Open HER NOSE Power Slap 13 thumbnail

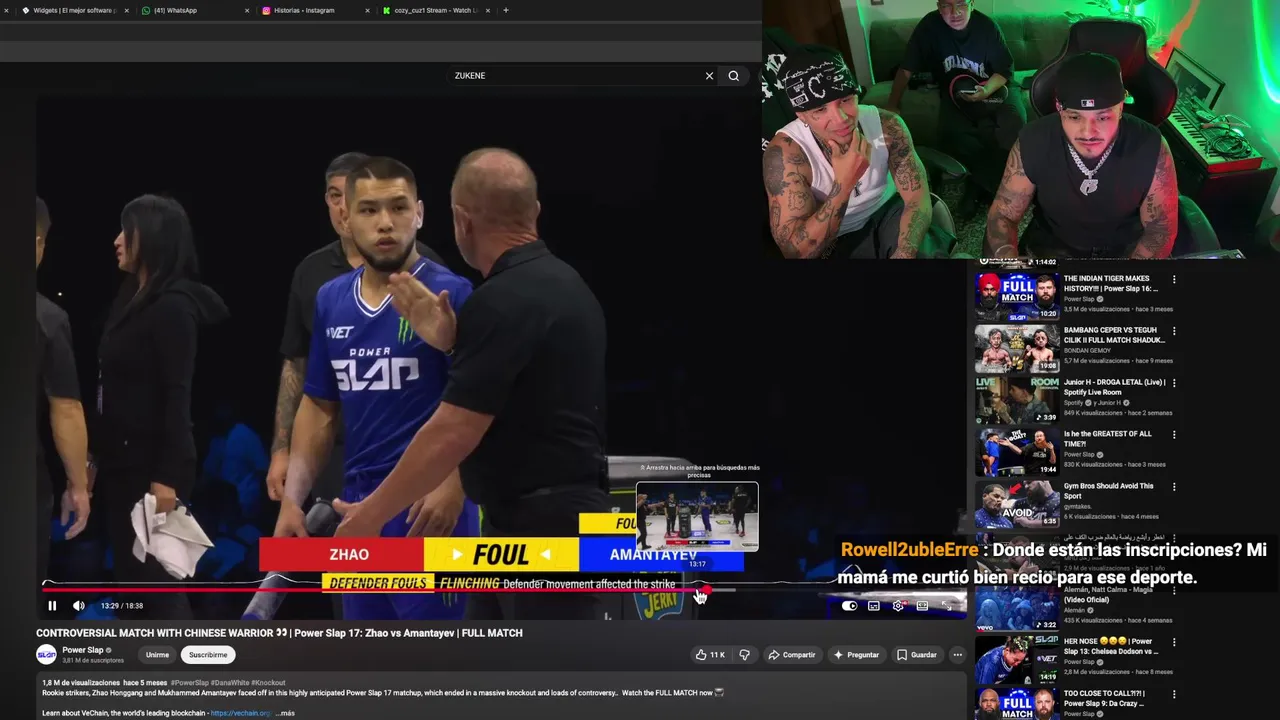(1017, 660)
